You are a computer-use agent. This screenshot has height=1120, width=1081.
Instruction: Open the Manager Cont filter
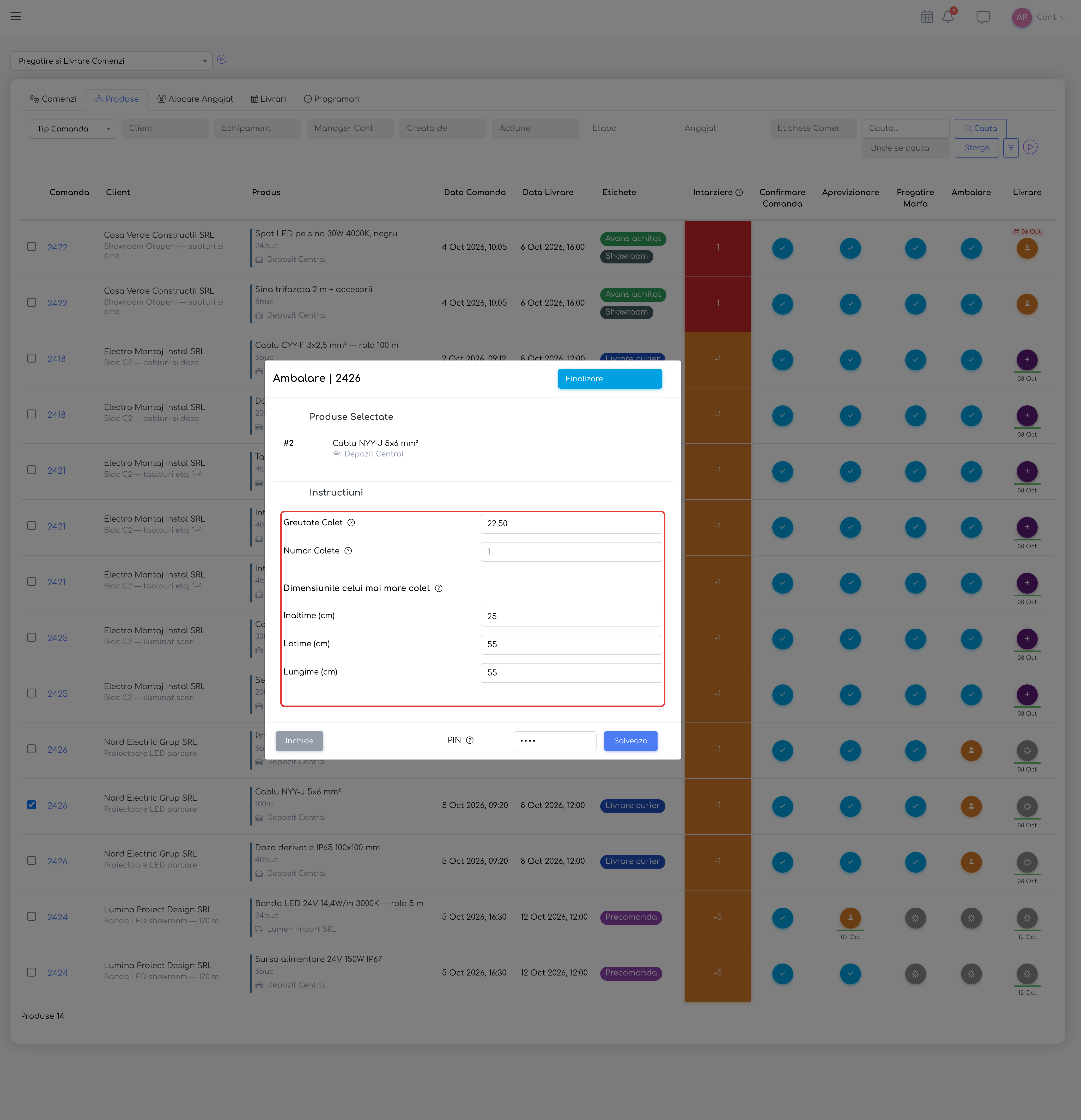click(x=350, y=129)
